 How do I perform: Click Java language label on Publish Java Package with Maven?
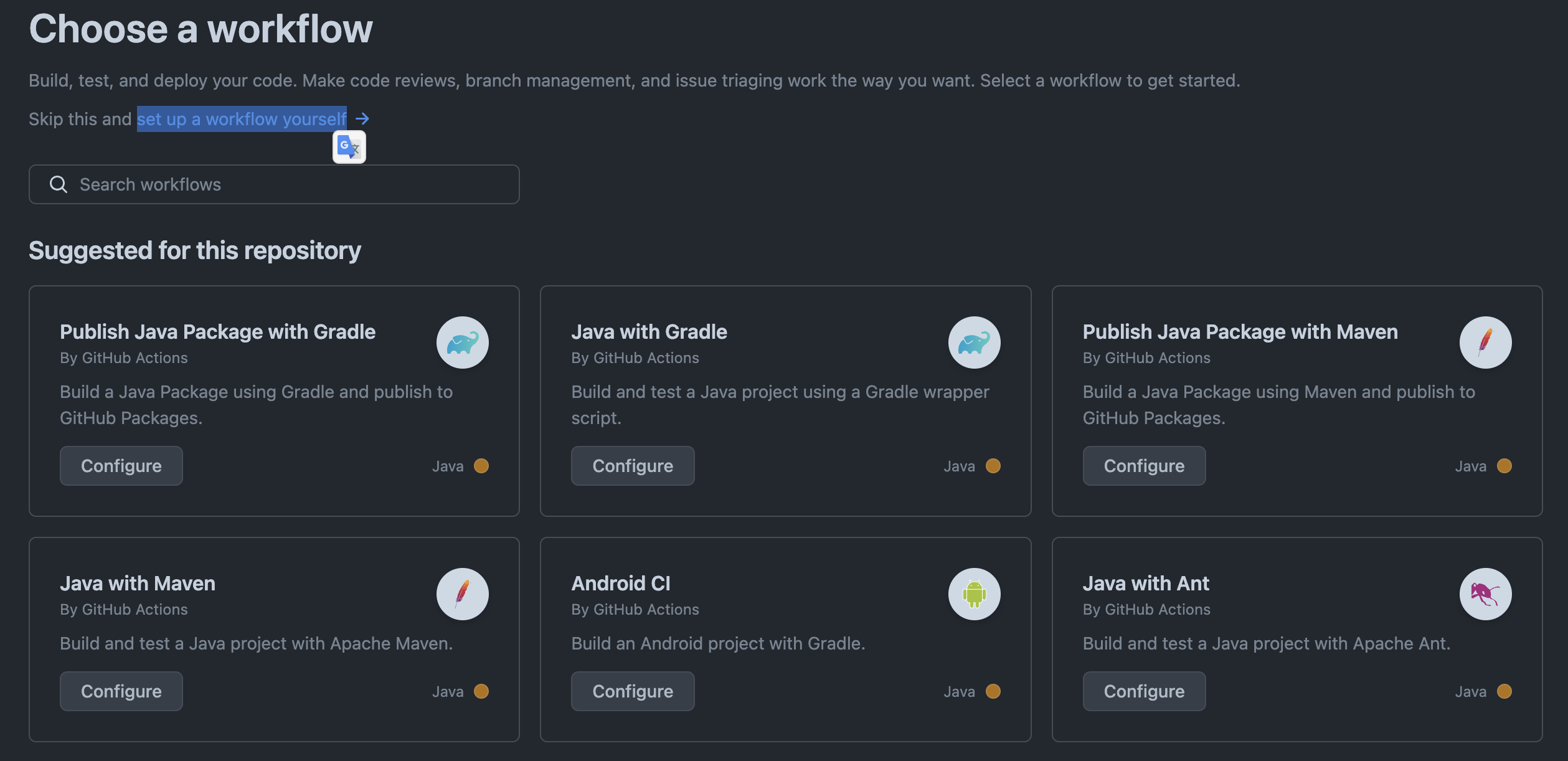(1470, 466)
